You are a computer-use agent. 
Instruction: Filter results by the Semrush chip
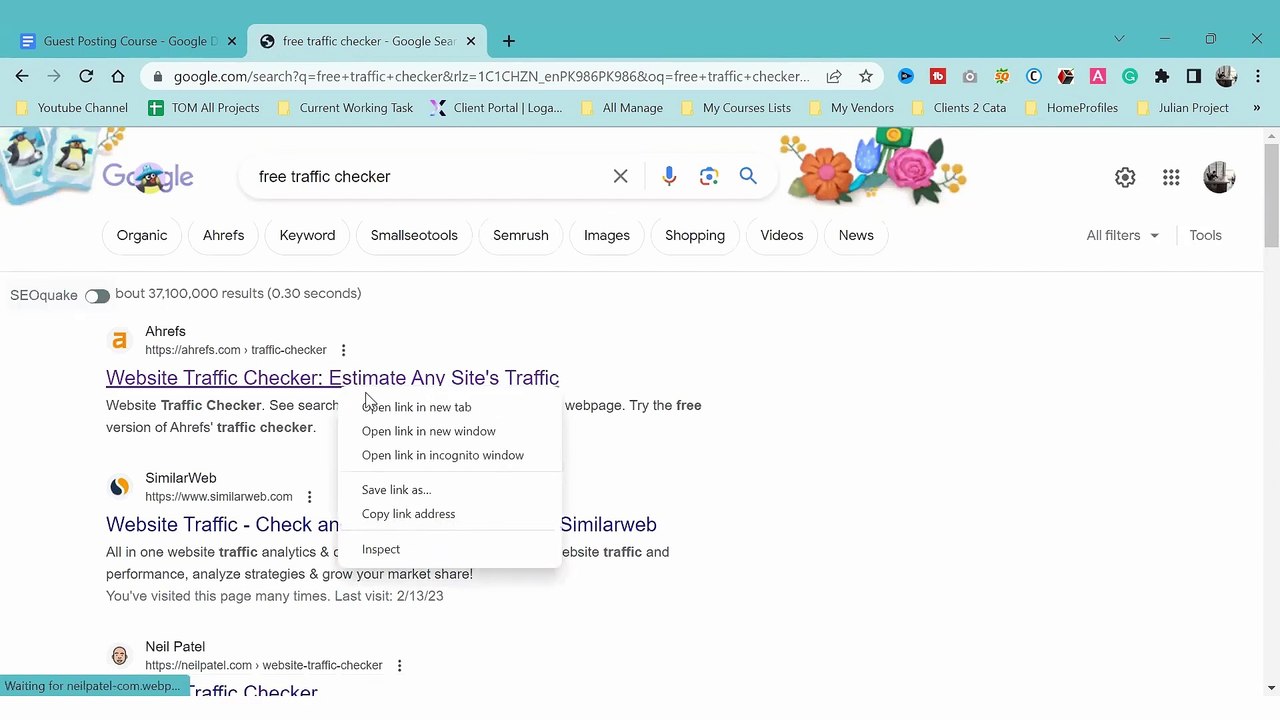[x=521, y=235]
